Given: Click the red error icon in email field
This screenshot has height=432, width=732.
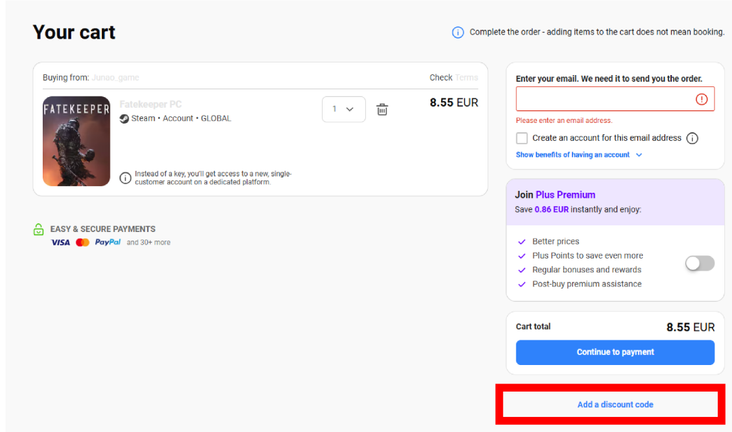Looking at the screenshot, I should click(701, 99).
